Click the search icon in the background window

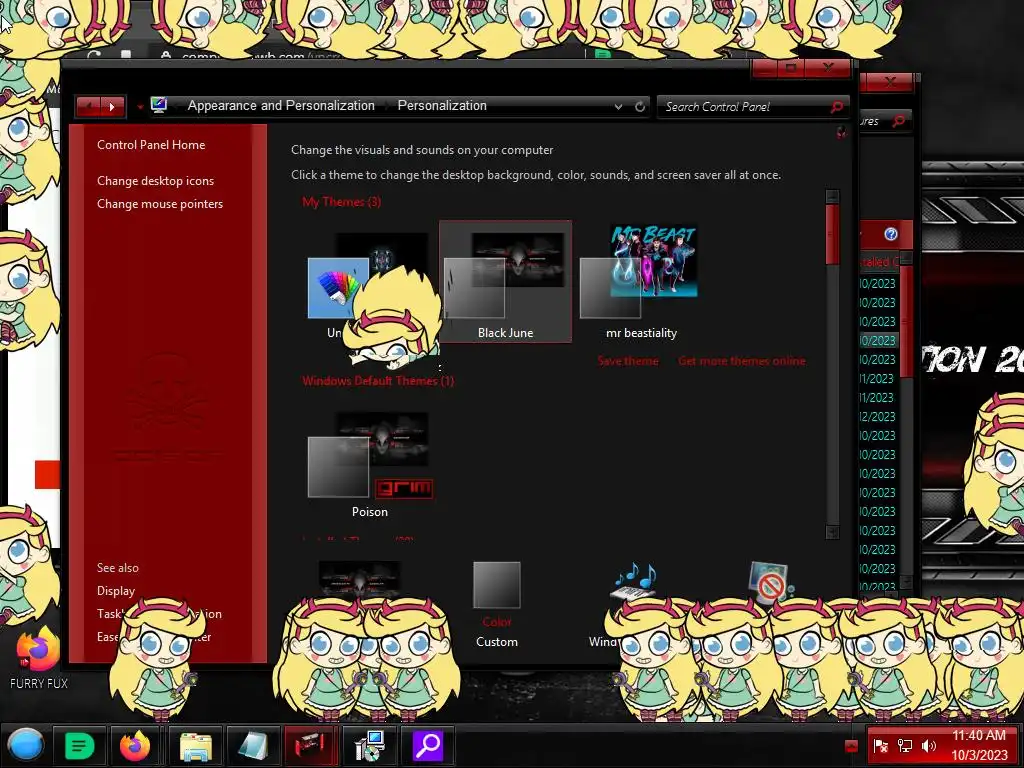(x=899, y=121)
